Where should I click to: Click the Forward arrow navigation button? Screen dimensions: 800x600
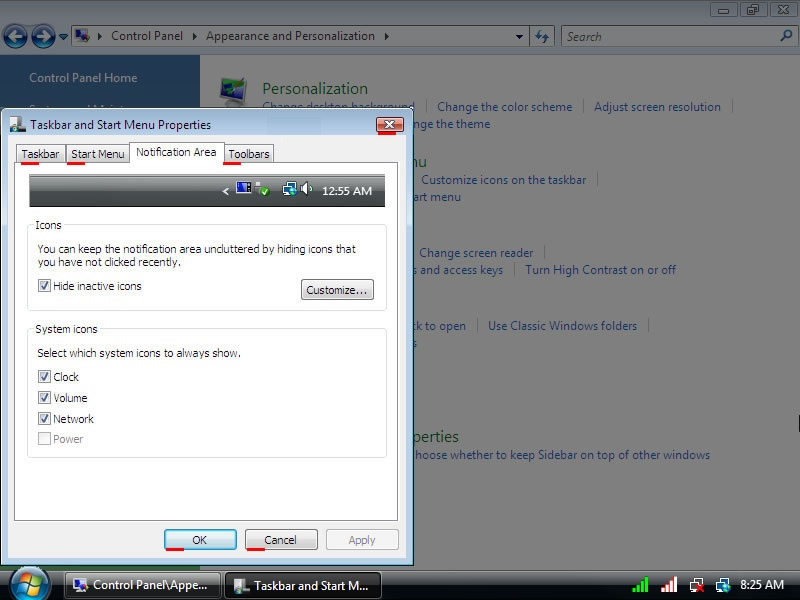click(43, 37)
